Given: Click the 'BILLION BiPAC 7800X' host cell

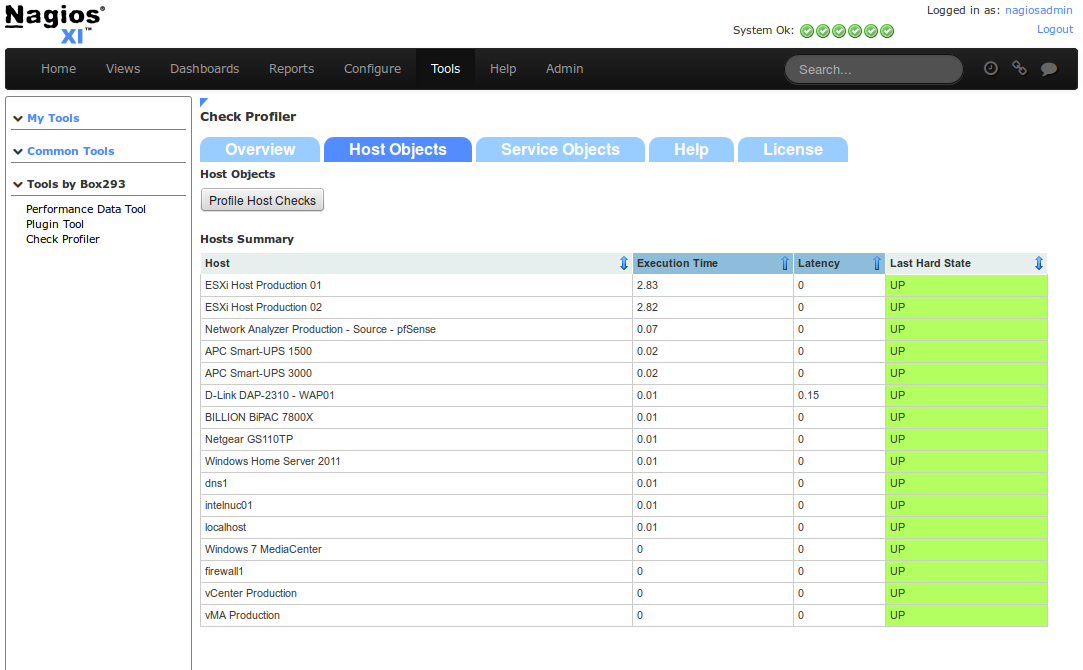Looking at the screenshot, I should coord(416,418).
